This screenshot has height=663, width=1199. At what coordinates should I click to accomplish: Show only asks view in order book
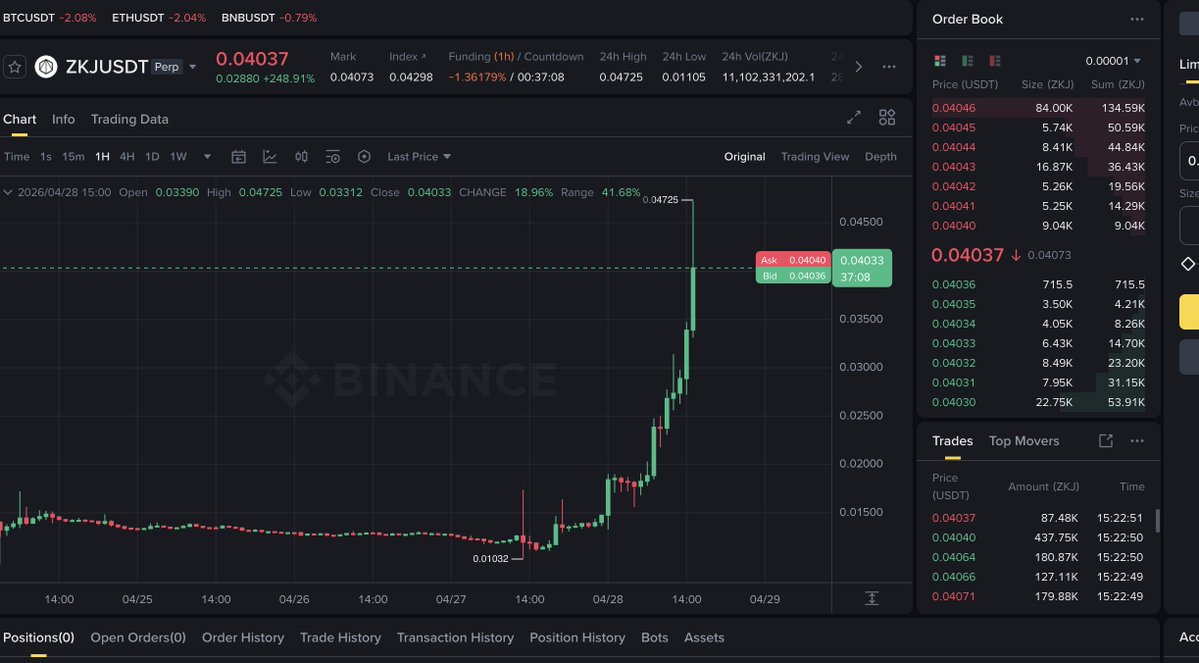click(995, 60)
